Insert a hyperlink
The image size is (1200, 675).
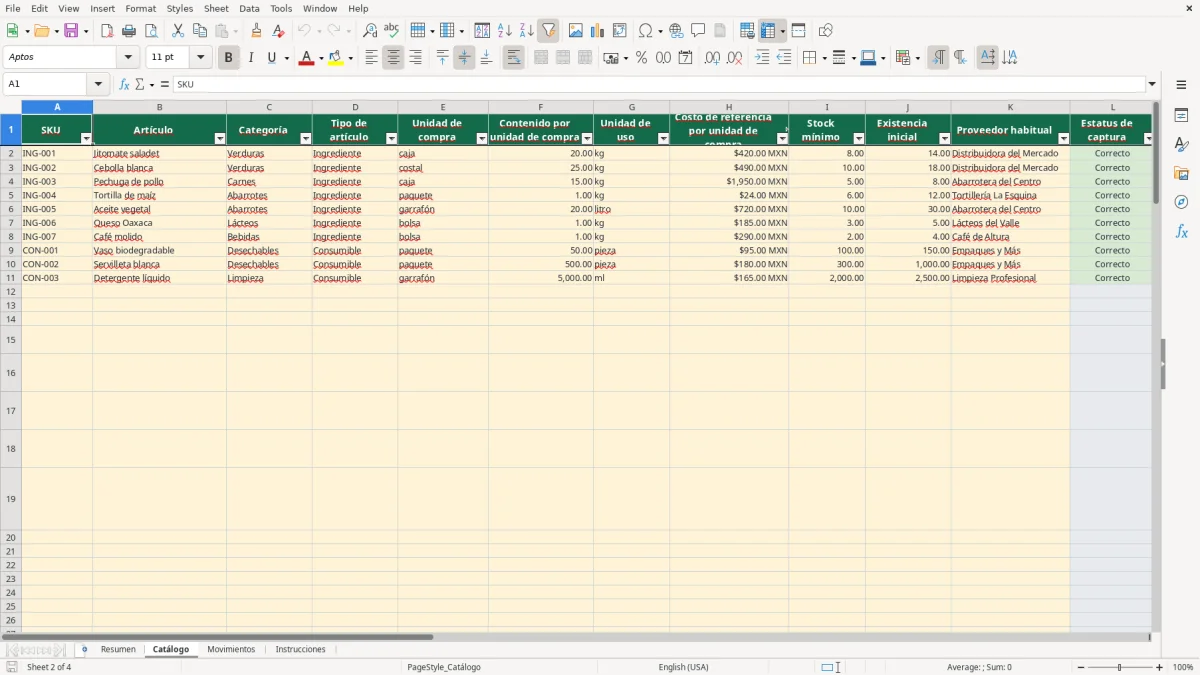[676, 31]
